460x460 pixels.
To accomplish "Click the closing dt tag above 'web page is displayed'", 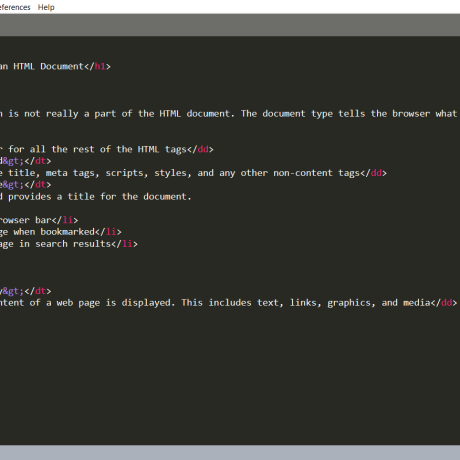I will tap(38, 291).
